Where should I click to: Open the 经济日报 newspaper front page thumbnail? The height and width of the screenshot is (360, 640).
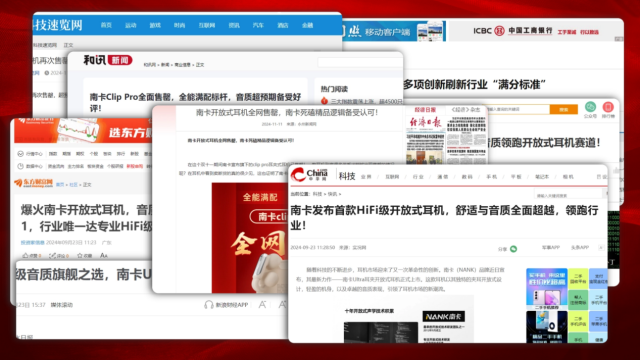coord(426,139)
